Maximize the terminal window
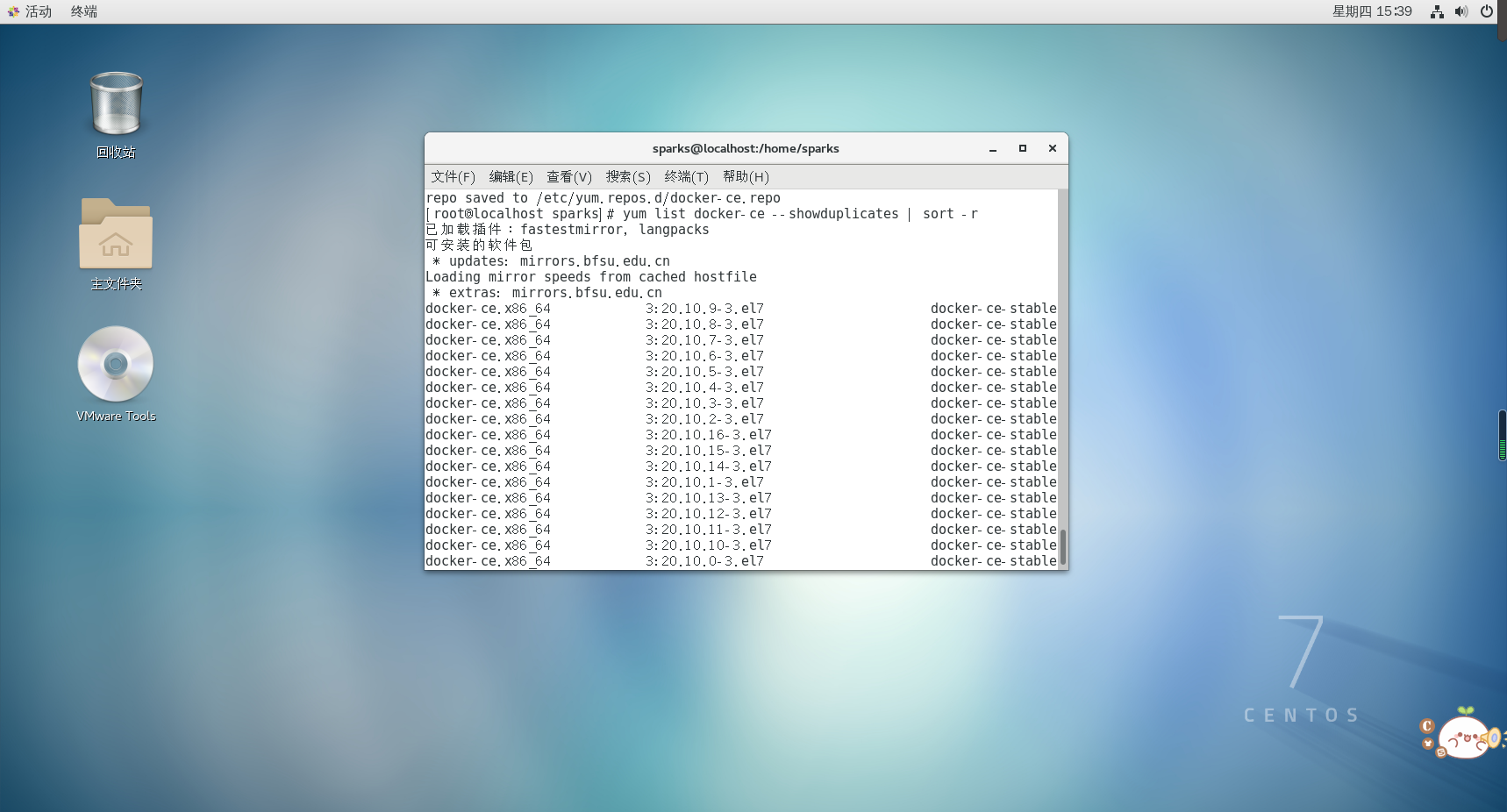Image resolution: width=1507 pixels, height=812 pixels. [x=1023, y=149]
